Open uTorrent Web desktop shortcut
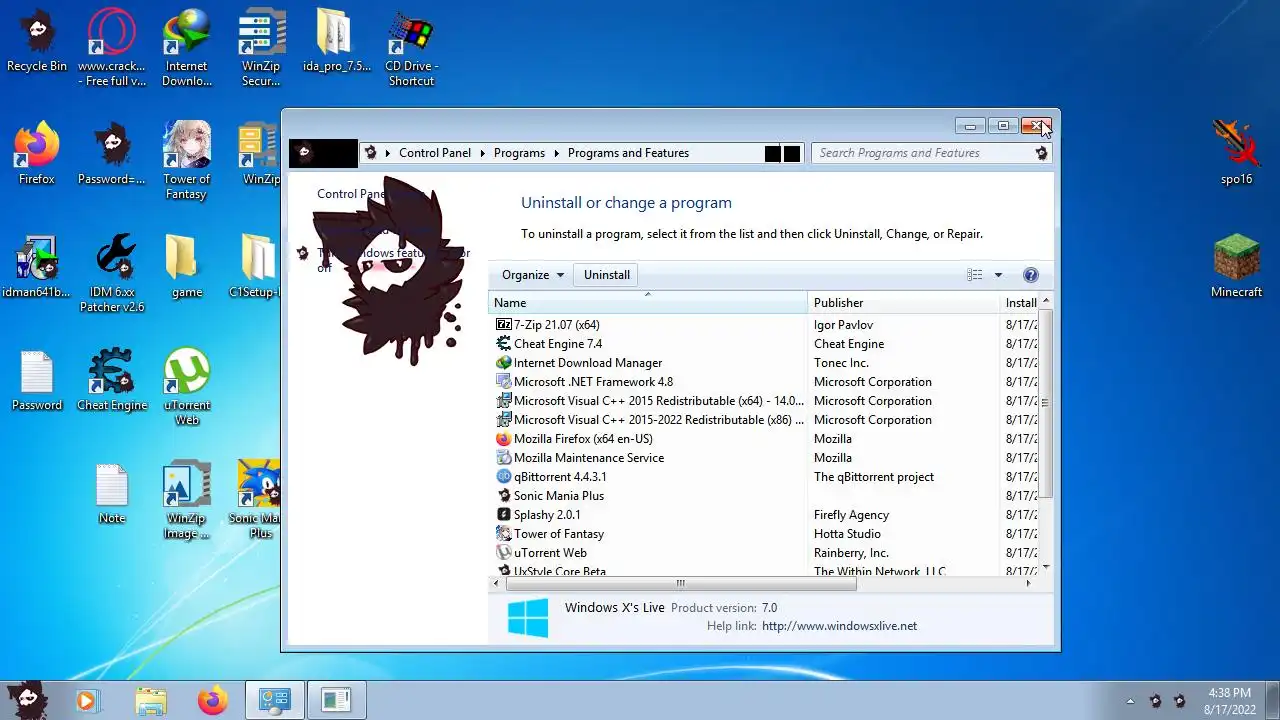 pyautogui.click(x=187, y=387)
